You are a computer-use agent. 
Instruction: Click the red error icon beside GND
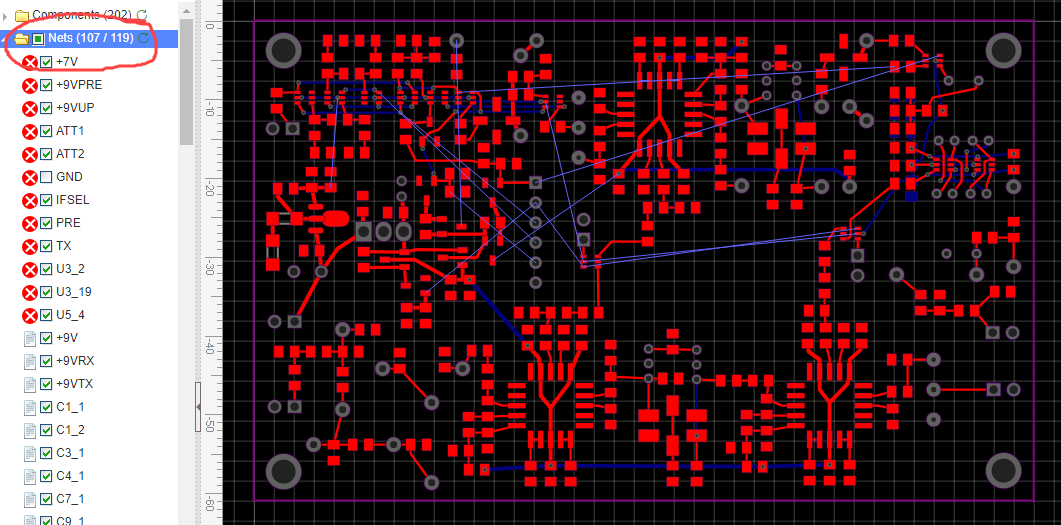click(x=30, y=177)
